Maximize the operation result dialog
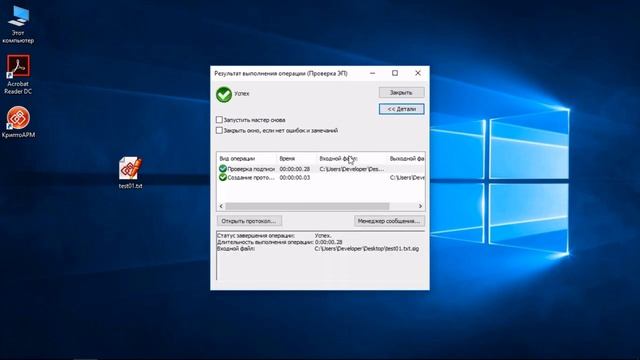This screenshot has height=360, width=640. (x=395, y=73)
